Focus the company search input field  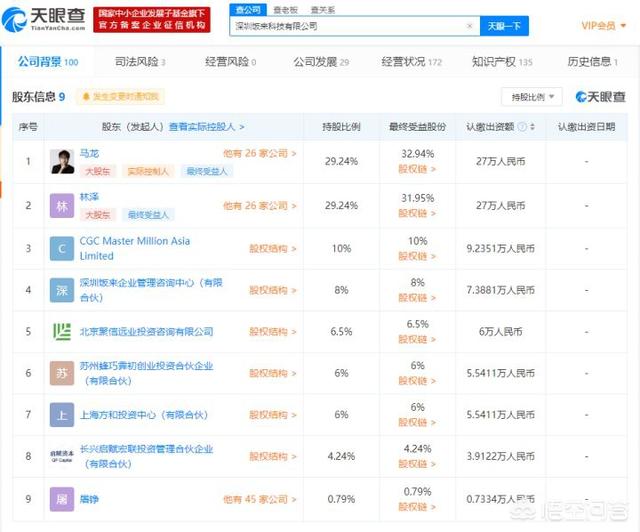pyautogui.click(x=354, y=26)
